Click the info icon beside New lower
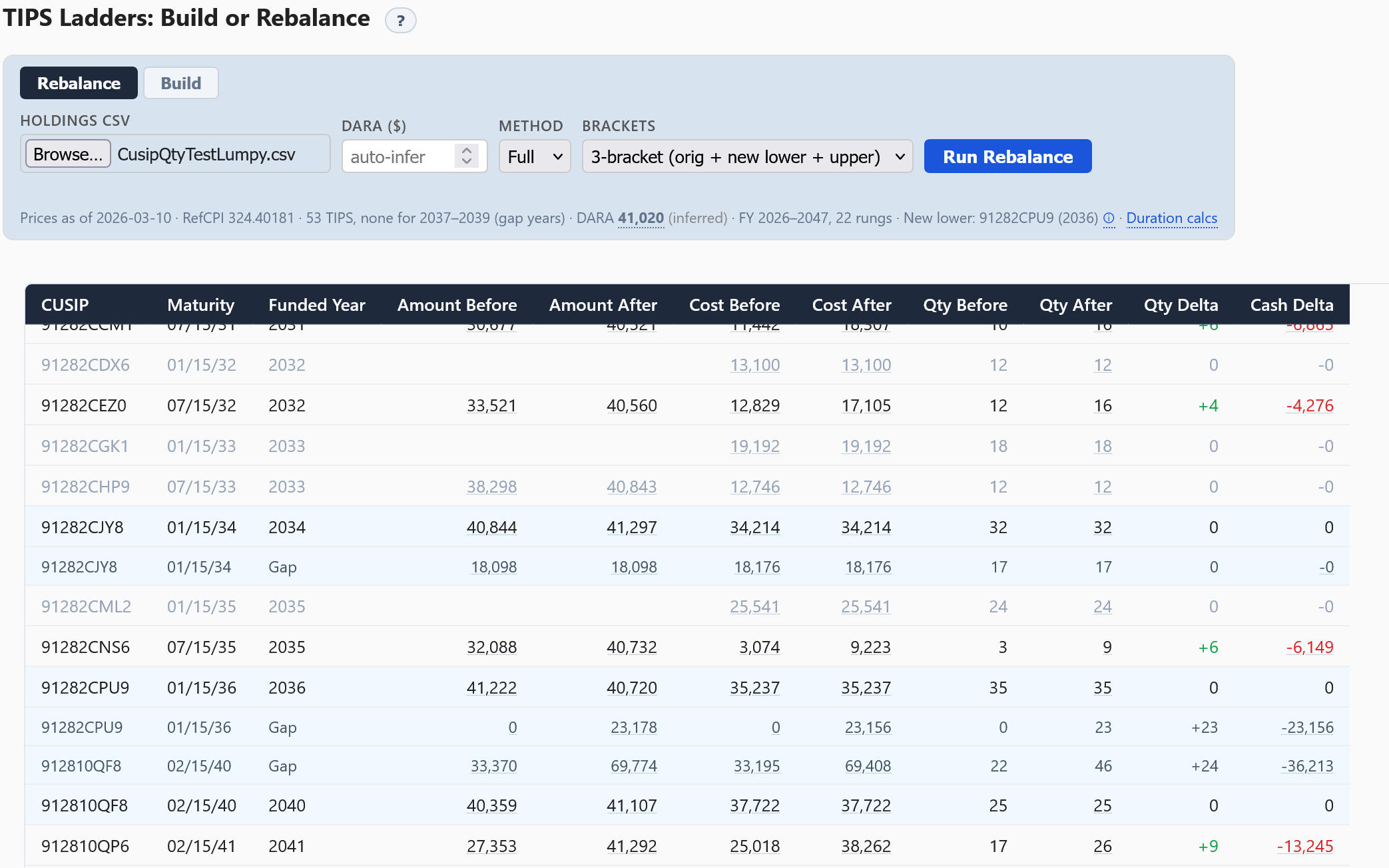This screenshot has width=1389, height=868. [1109, 218]
